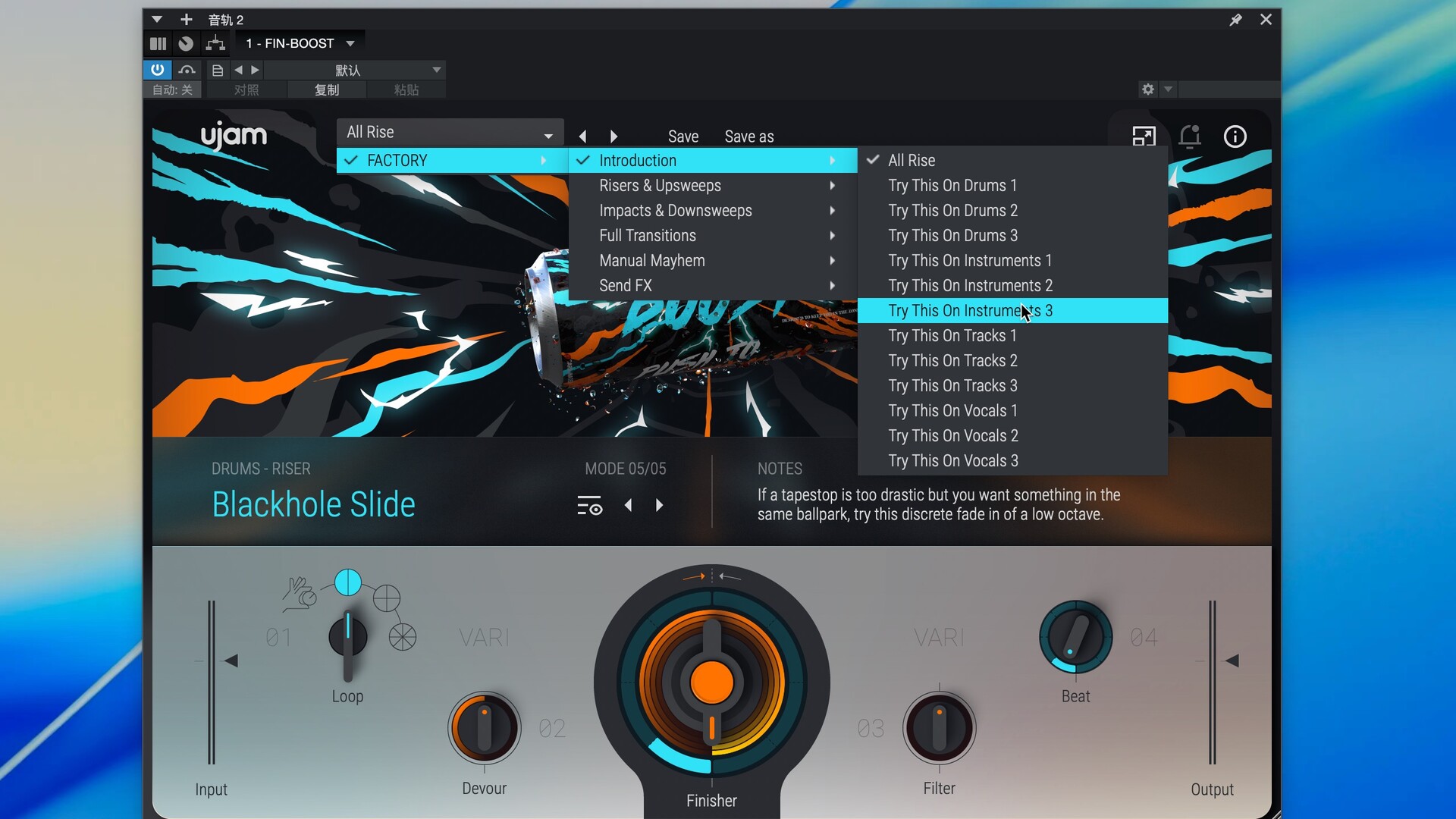Open the Manual Mayhem category
This screenshot has width=1456, height=819.
click(x=712, y=260)
